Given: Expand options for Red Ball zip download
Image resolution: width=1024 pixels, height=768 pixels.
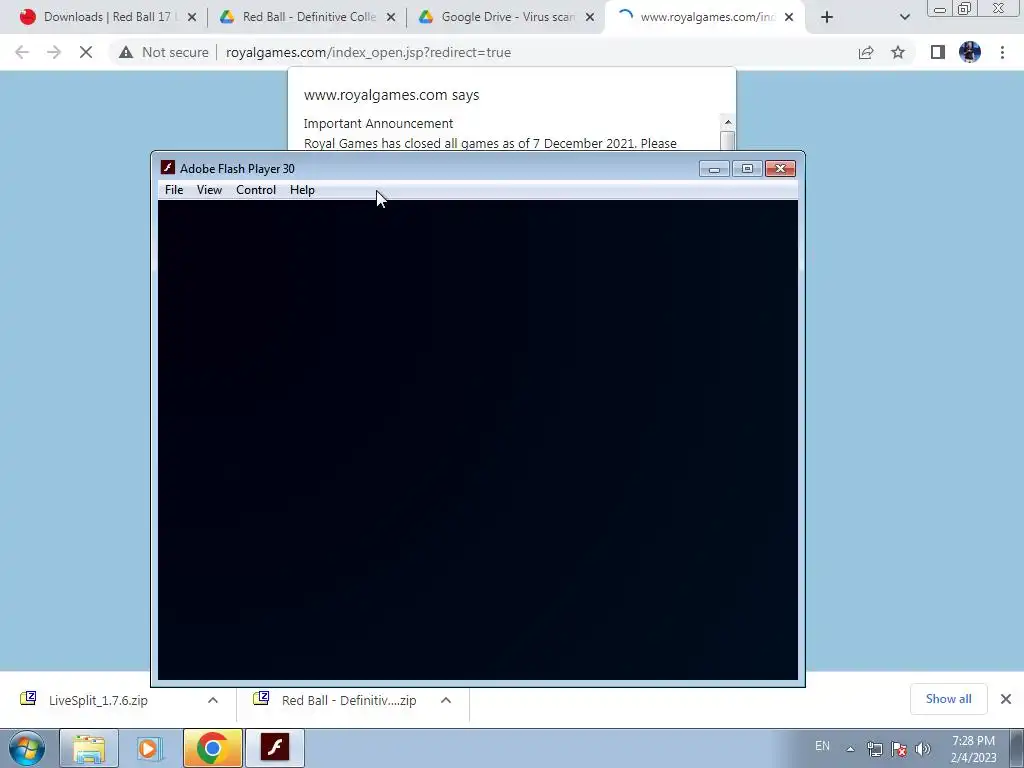Looking at the screenshot, I should [x=446, y=700].
